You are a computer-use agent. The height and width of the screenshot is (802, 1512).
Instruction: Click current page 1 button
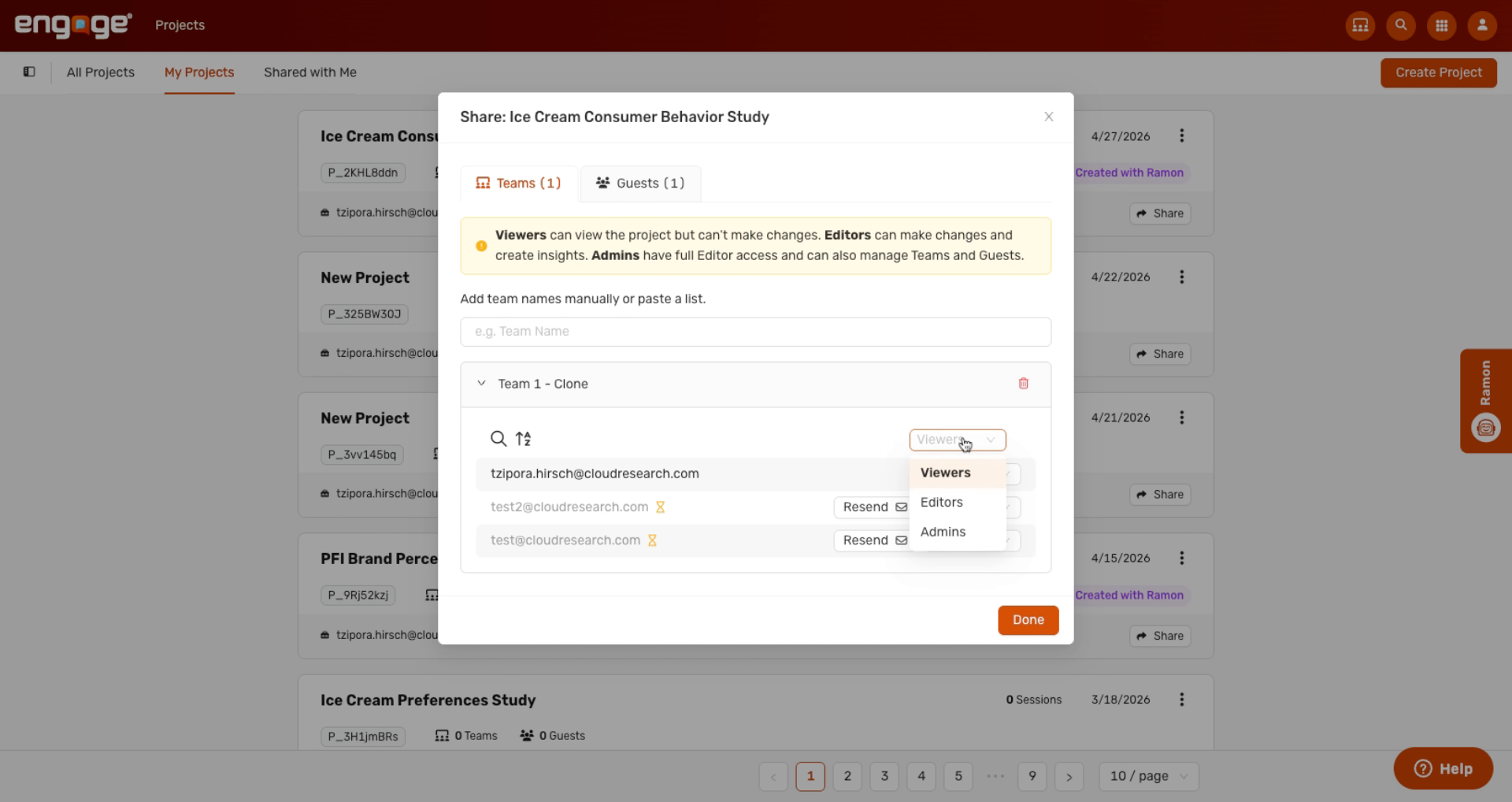point(810,776)
